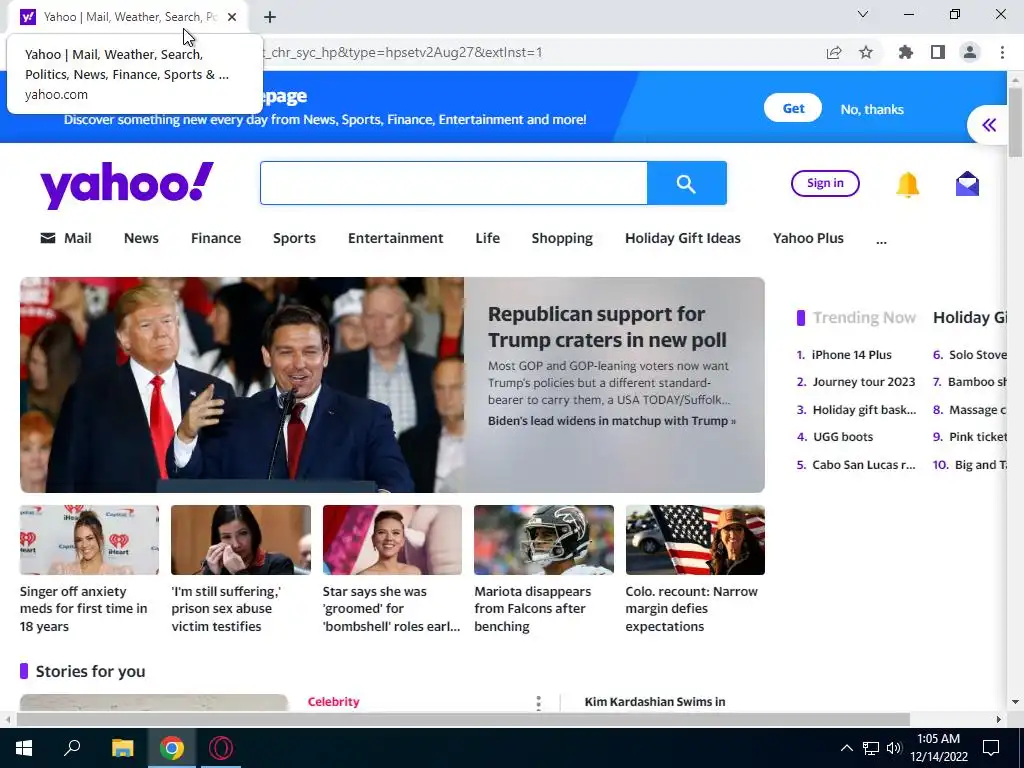Viewport: 1024px width, 768px height.
Task: Open the notifications bell icon
Action: [x=907, y=184]
